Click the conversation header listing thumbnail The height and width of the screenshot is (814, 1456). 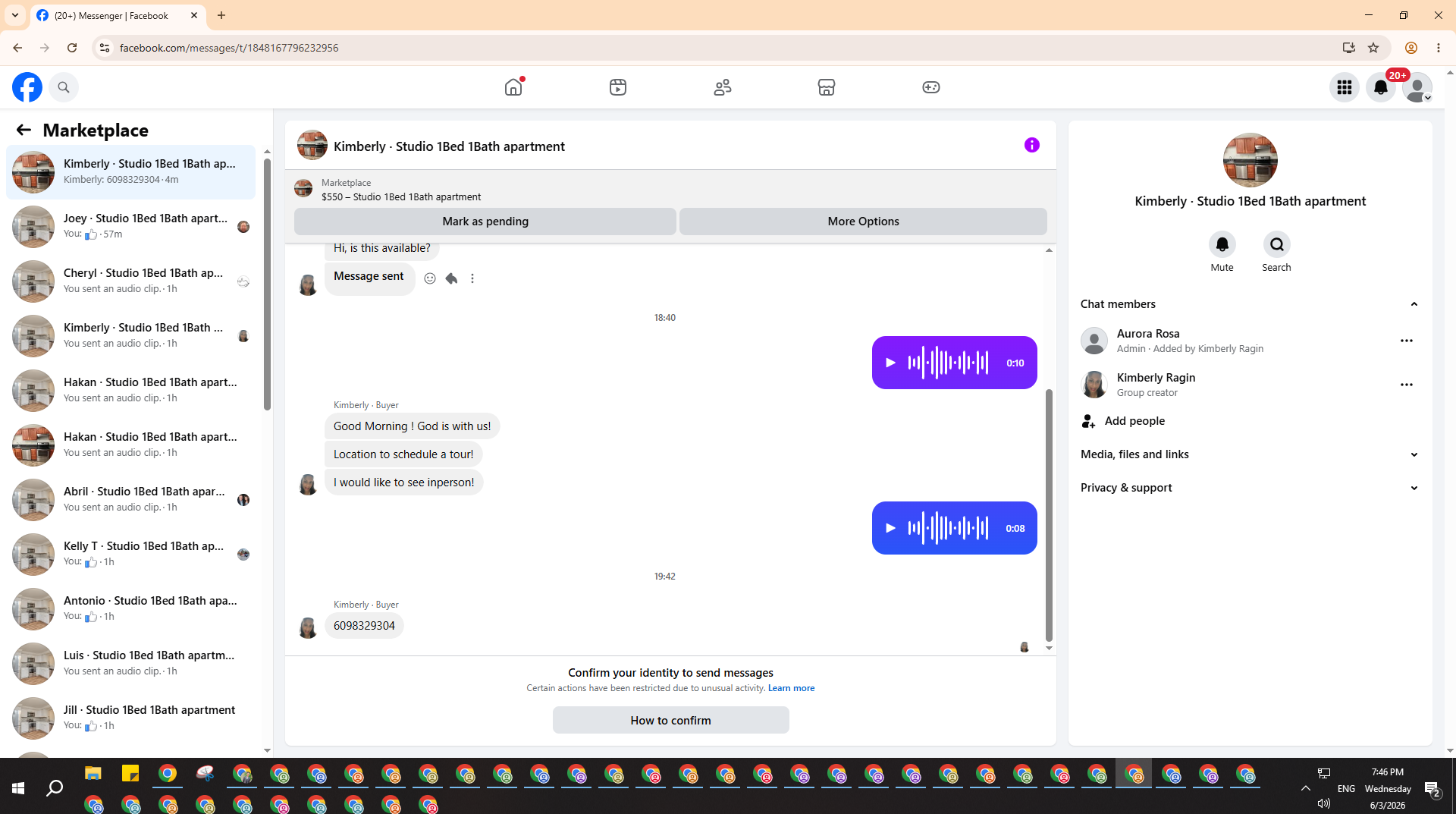click(x=312, y=145)
